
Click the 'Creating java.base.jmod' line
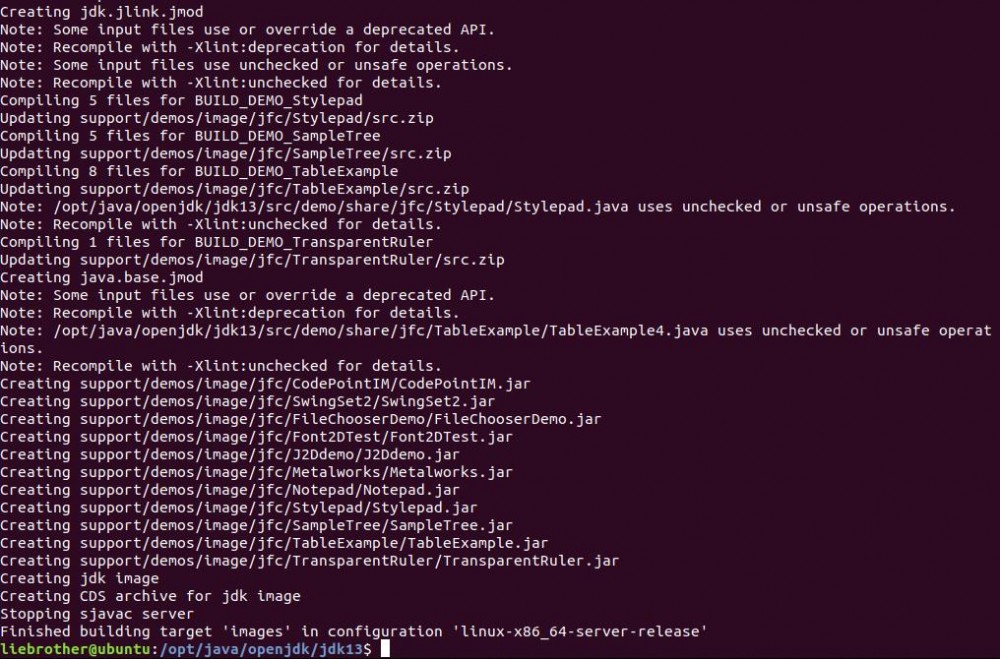[x=102, y=277]
